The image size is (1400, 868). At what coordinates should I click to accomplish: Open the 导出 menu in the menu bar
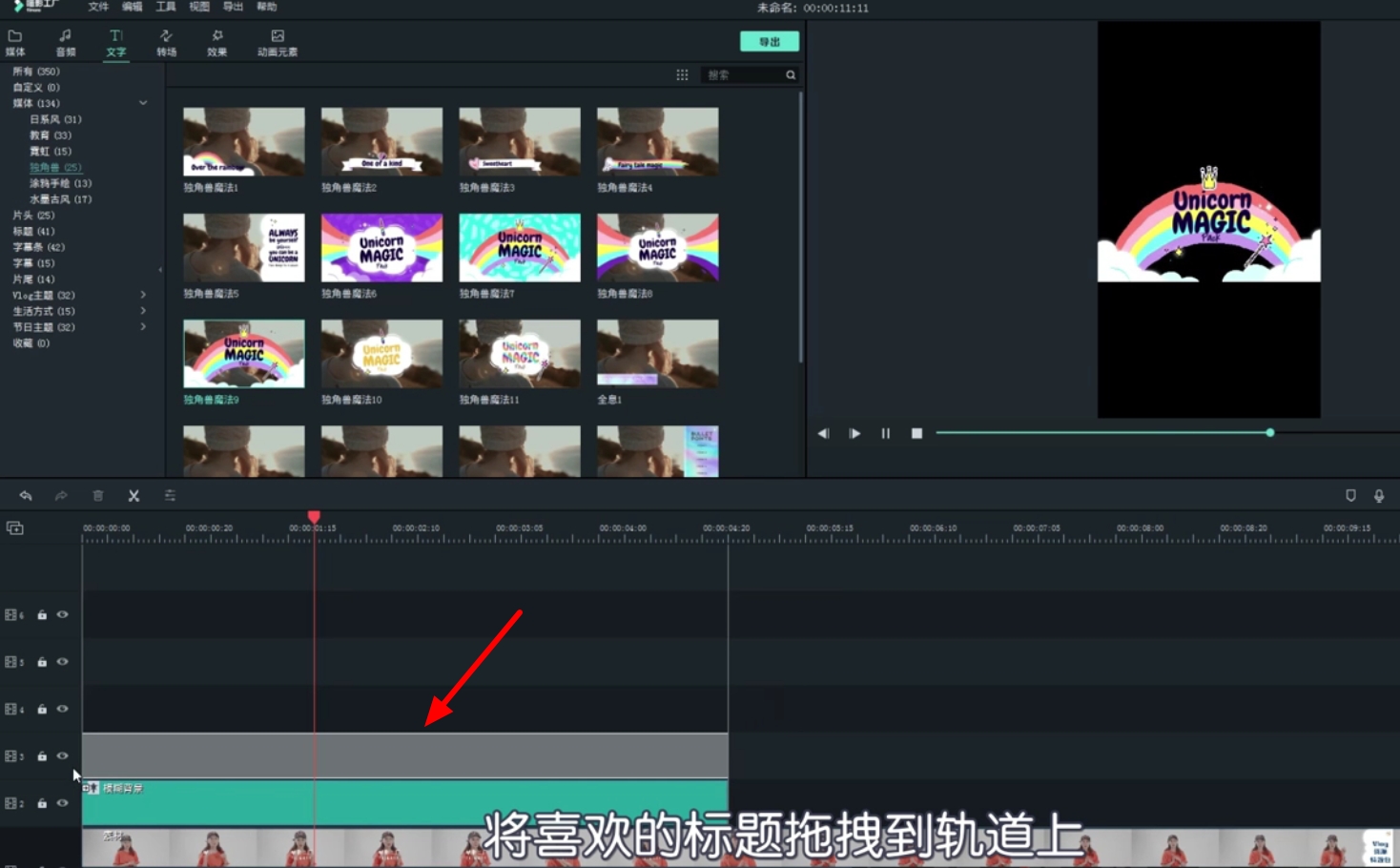click(x=233, y=7)
